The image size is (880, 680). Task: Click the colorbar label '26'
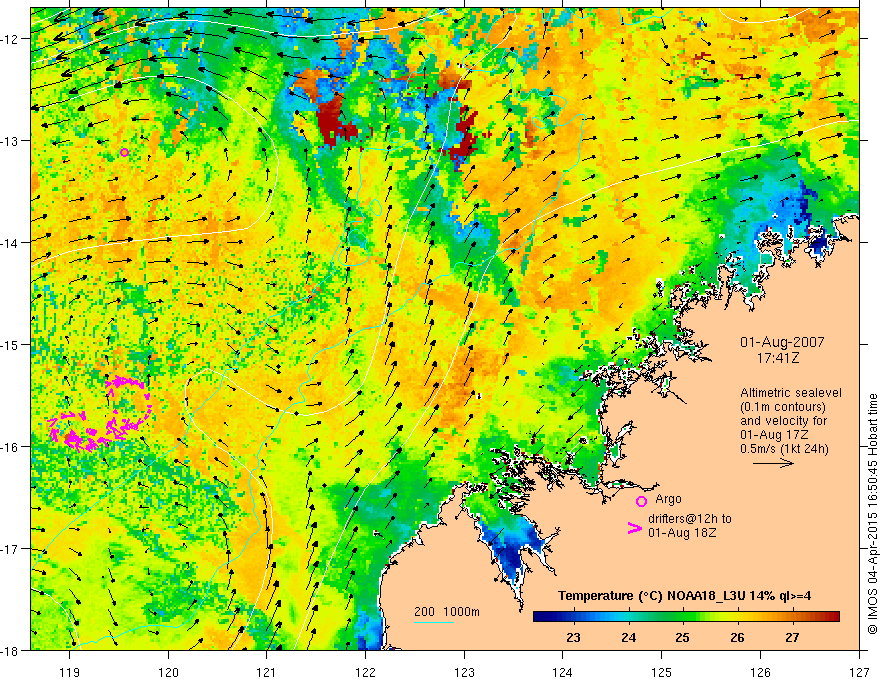pyautogui.click(x=737, y=638)
